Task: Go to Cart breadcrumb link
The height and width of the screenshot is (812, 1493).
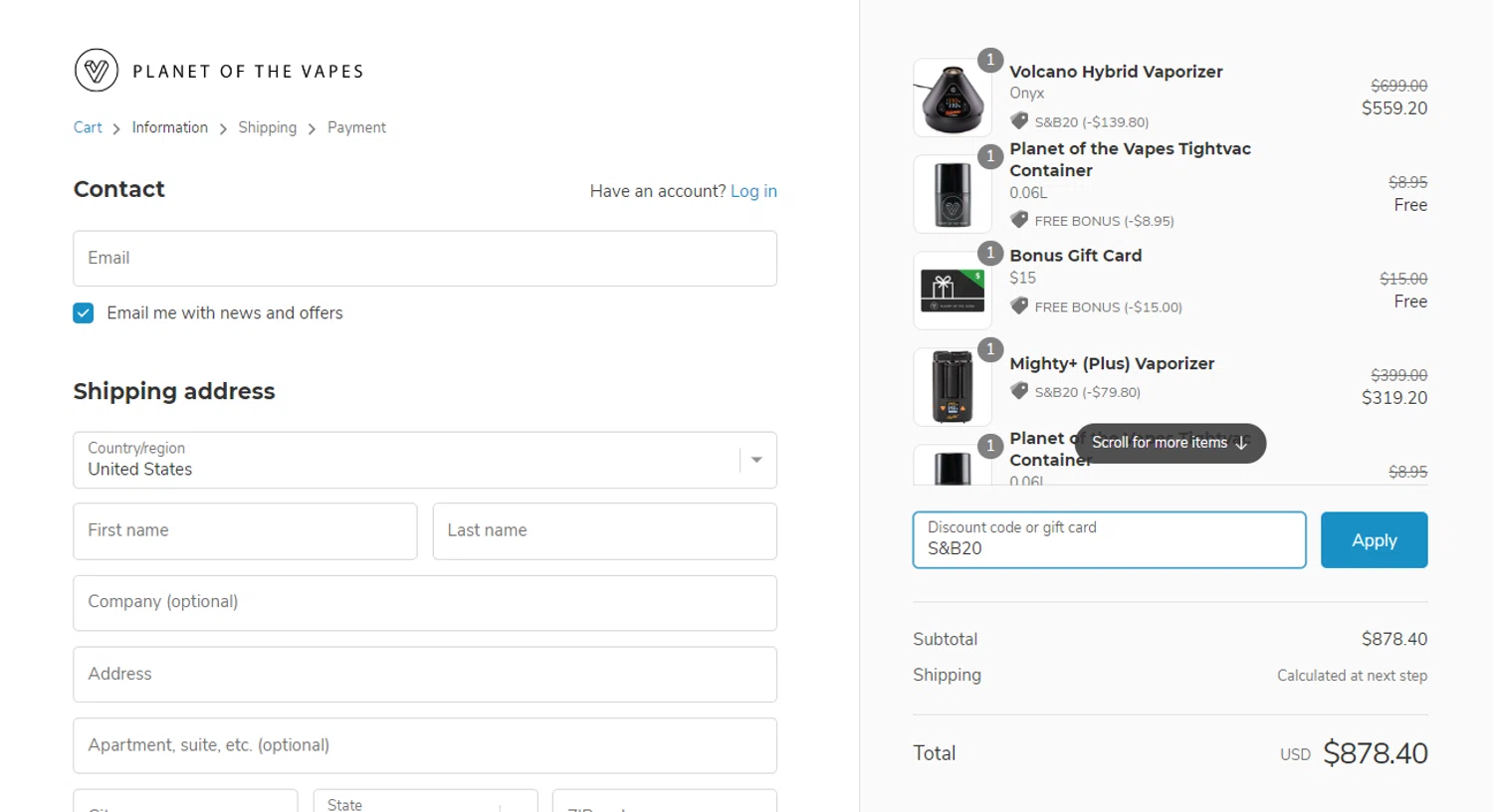Action: click(88, 127)
